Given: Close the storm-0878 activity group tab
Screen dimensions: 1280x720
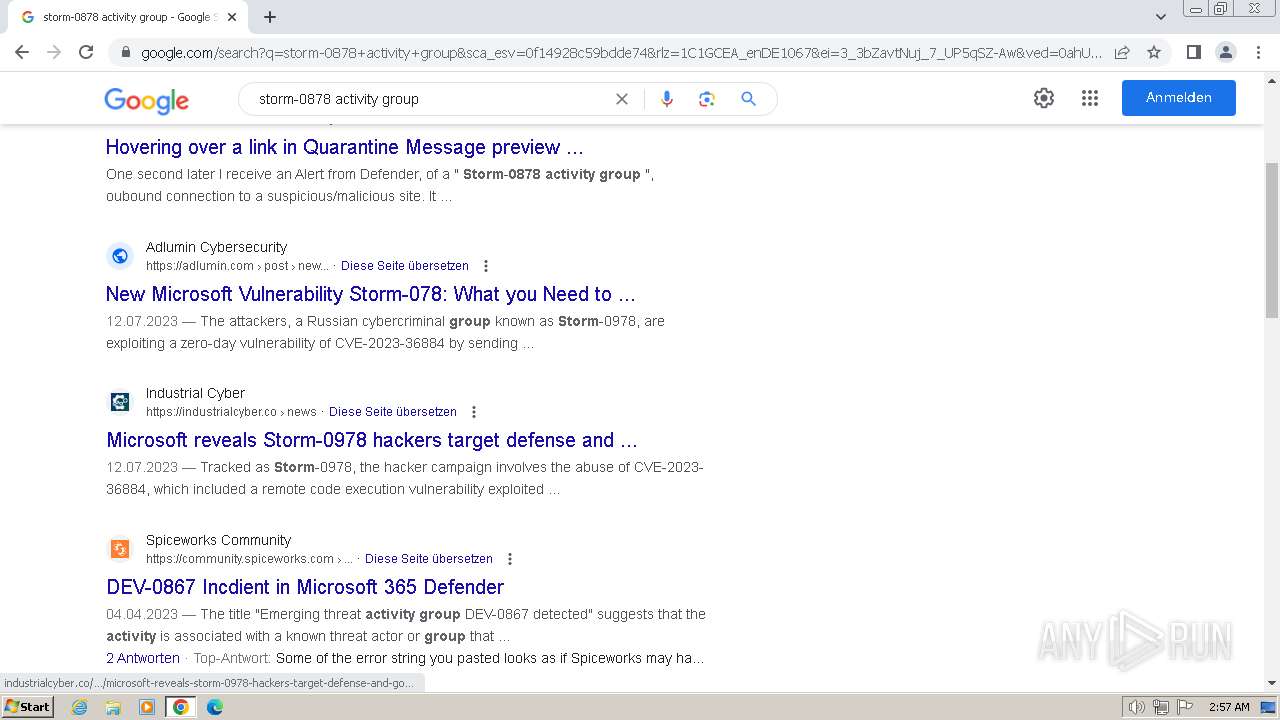Looking at the screenshot, I should tap(232, 17).
